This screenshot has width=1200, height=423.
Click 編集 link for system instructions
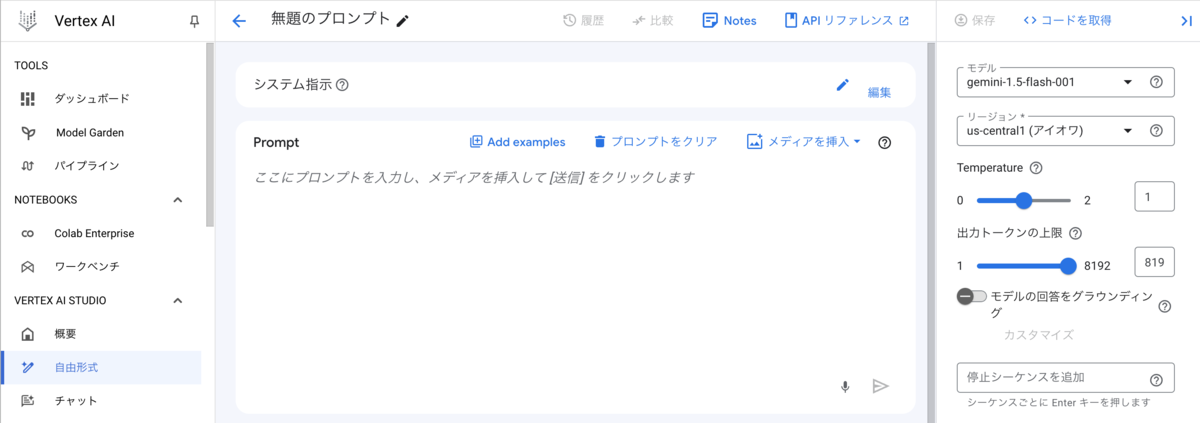click(x=879, y=92)
